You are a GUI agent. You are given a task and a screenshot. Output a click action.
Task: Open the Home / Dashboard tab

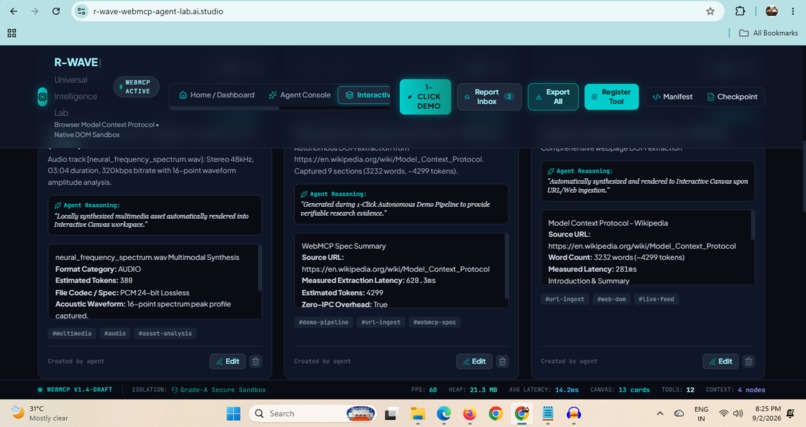[216, 95]
